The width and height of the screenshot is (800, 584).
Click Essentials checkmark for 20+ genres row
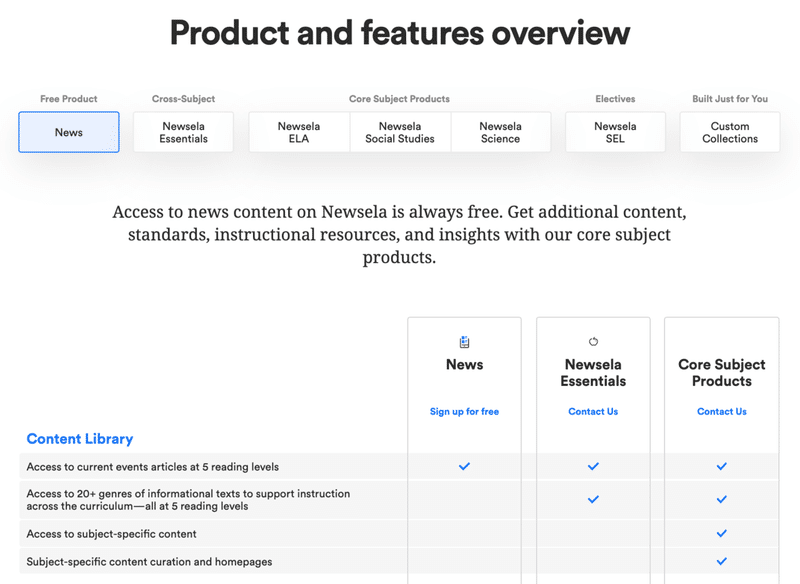(x=593, y=499)
